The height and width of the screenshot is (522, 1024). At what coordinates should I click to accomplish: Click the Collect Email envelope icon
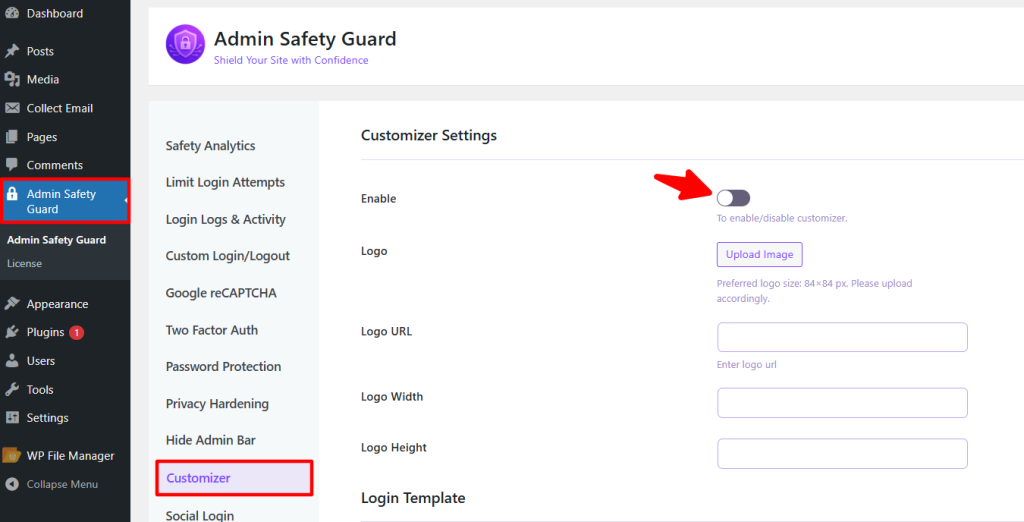pos(12,108)
